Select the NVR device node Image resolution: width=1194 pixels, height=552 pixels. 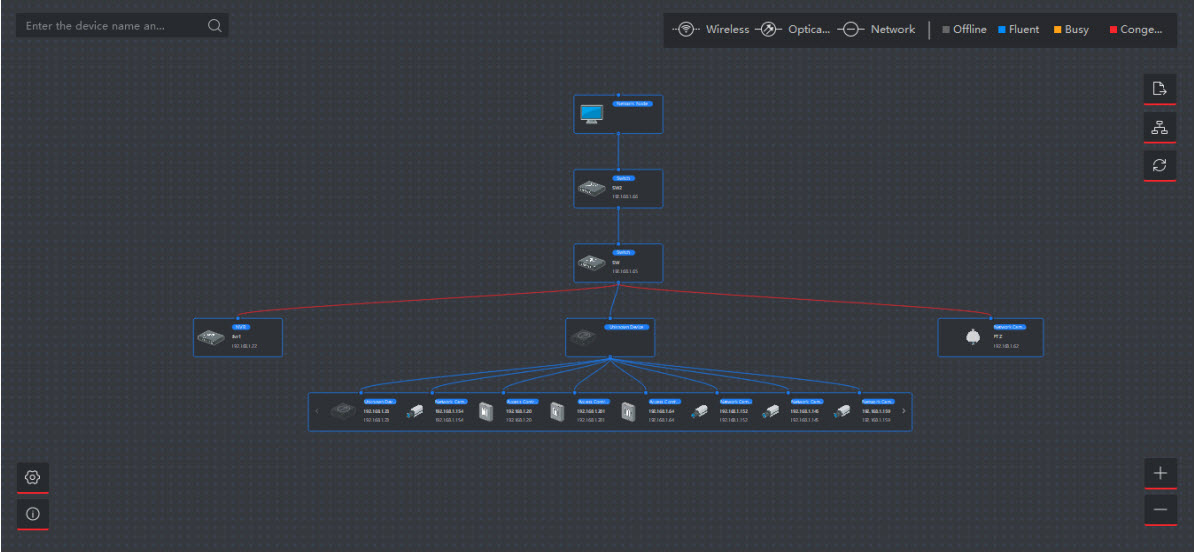pyautogui.click(x=238, y=338)
